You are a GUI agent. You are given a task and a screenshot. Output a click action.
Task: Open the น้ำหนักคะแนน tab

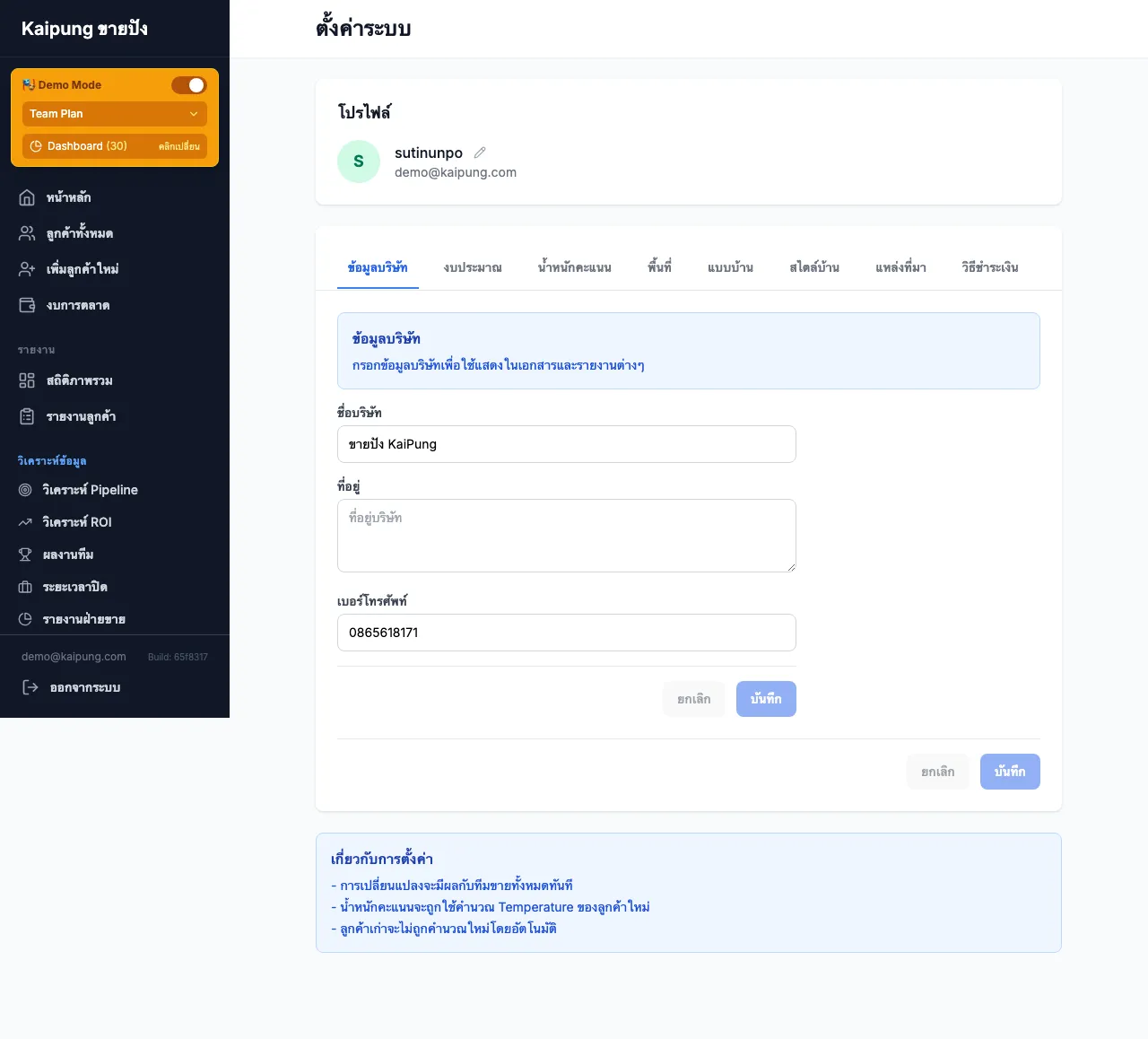pyautogui.click(x=574, y=267)
